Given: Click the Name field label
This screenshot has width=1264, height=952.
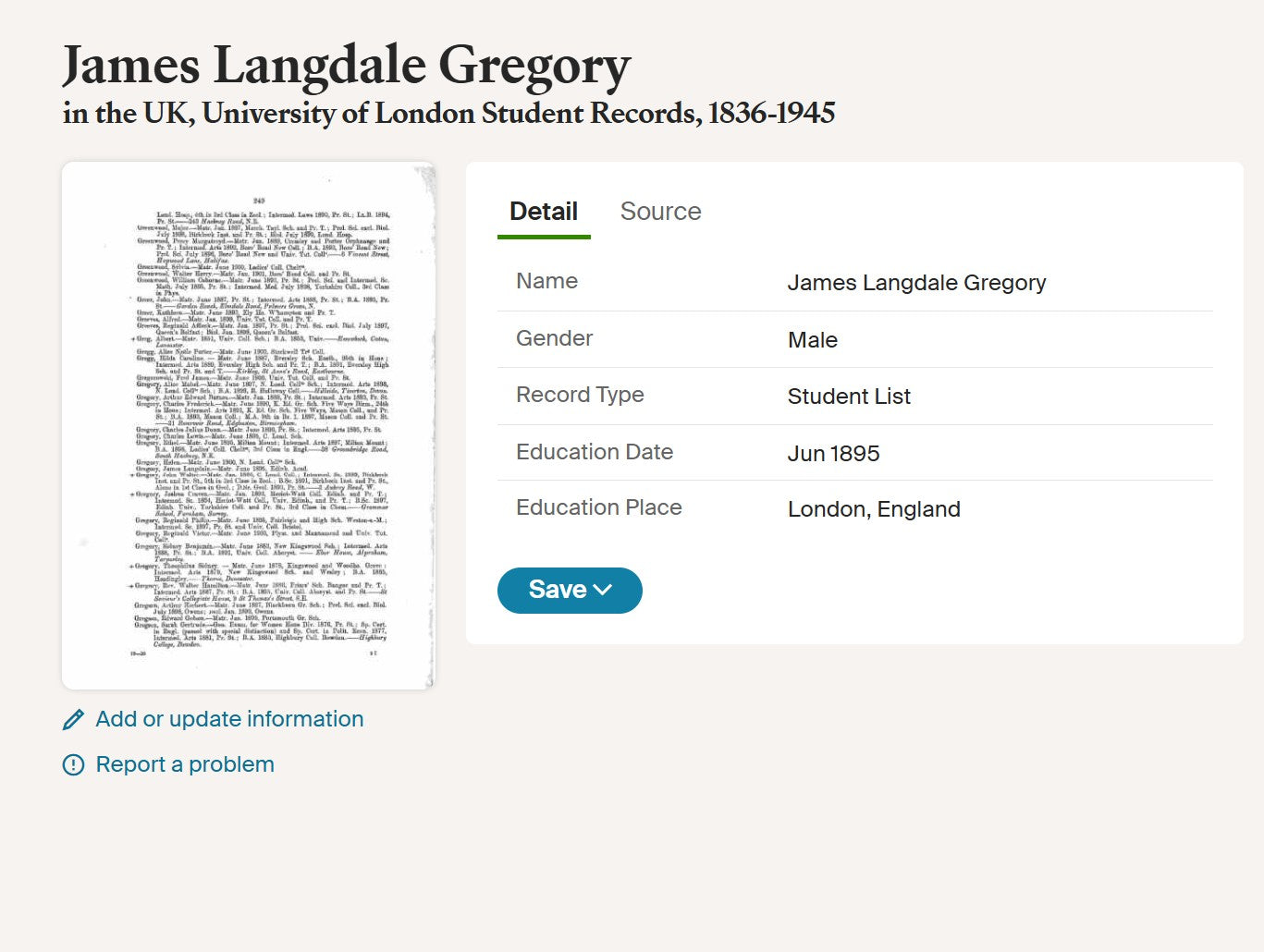Looking at the screenshot, I should (546, 281).
